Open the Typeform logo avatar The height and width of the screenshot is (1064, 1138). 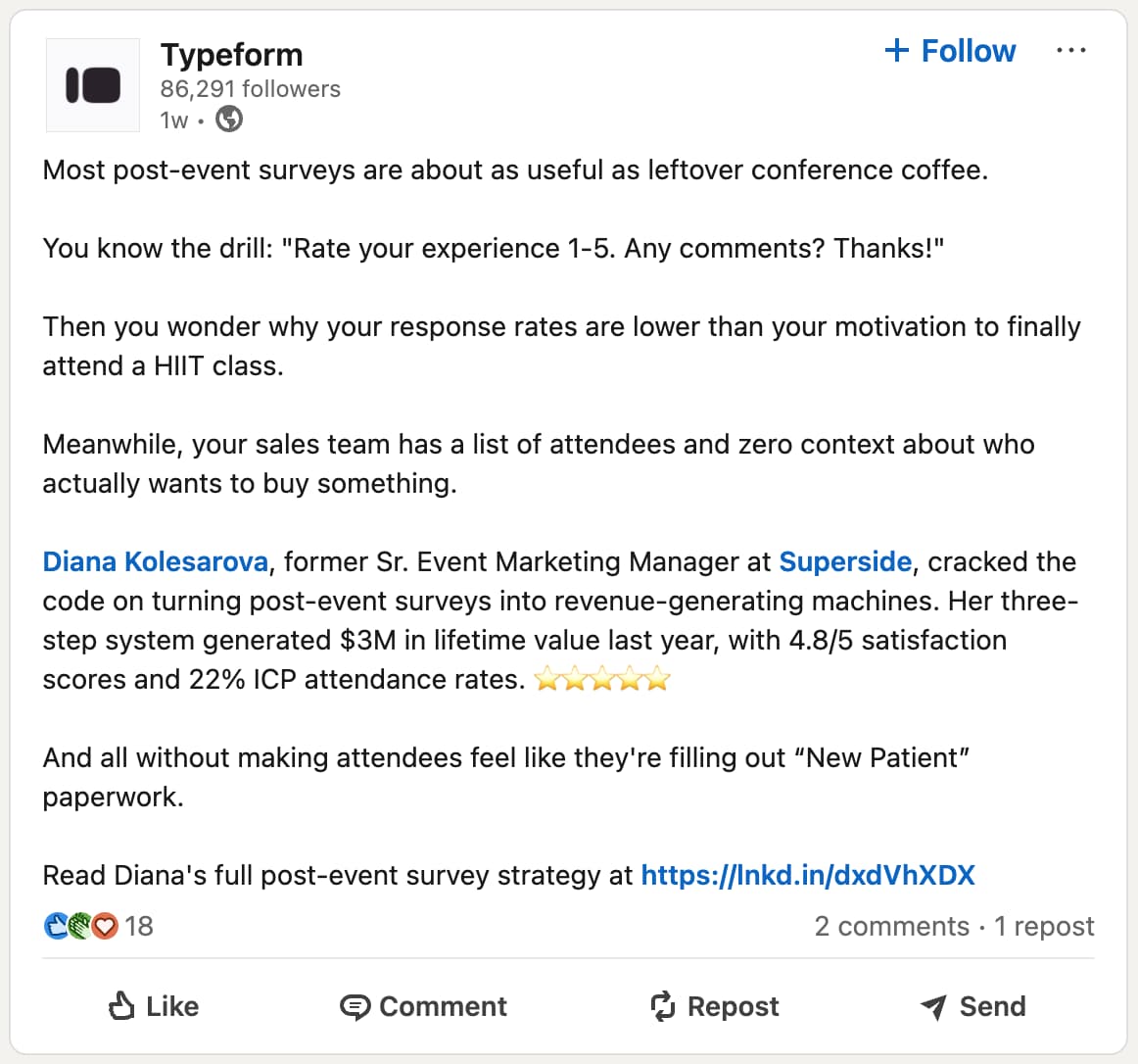click(x=93, y=85)
